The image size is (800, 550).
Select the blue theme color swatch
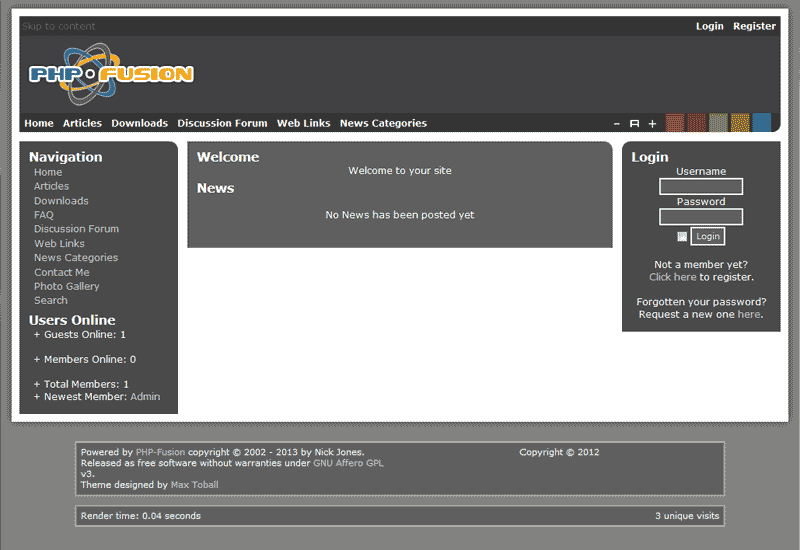tap(762, 123)
